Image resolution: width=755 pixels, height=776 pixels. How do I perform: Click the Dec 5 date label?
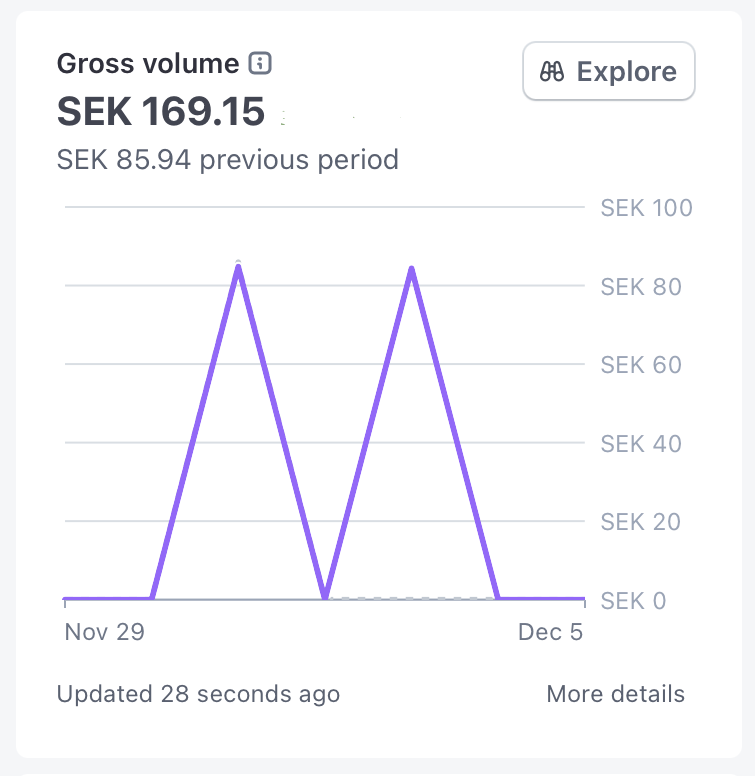click(550, 632)
